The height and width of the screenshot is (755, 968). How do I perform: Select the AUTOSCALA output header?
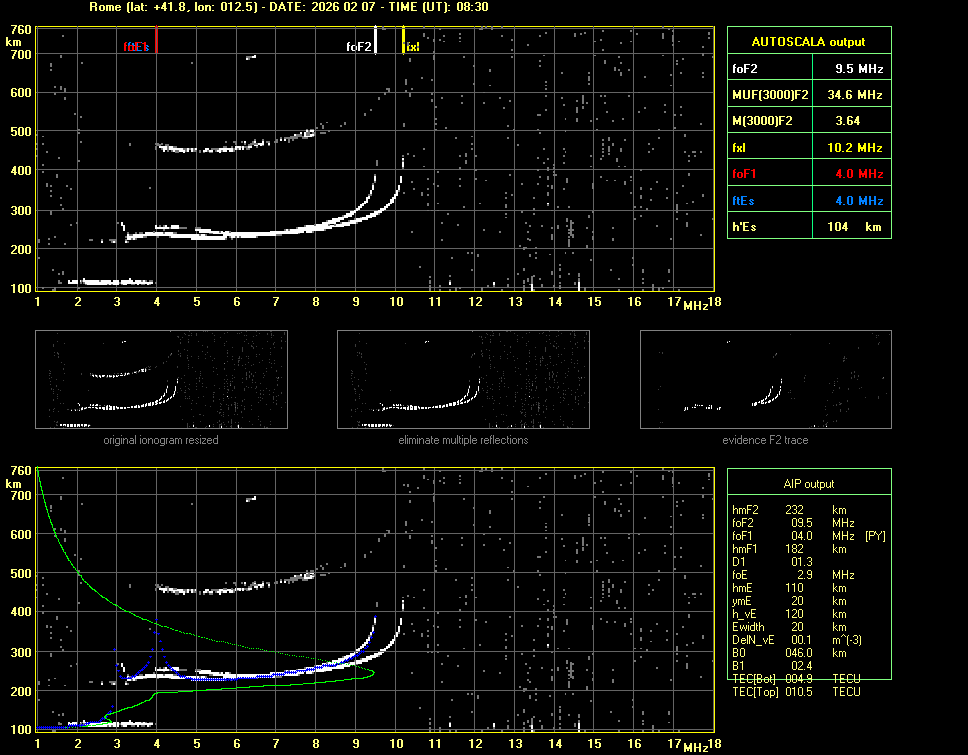coord(808,42)
